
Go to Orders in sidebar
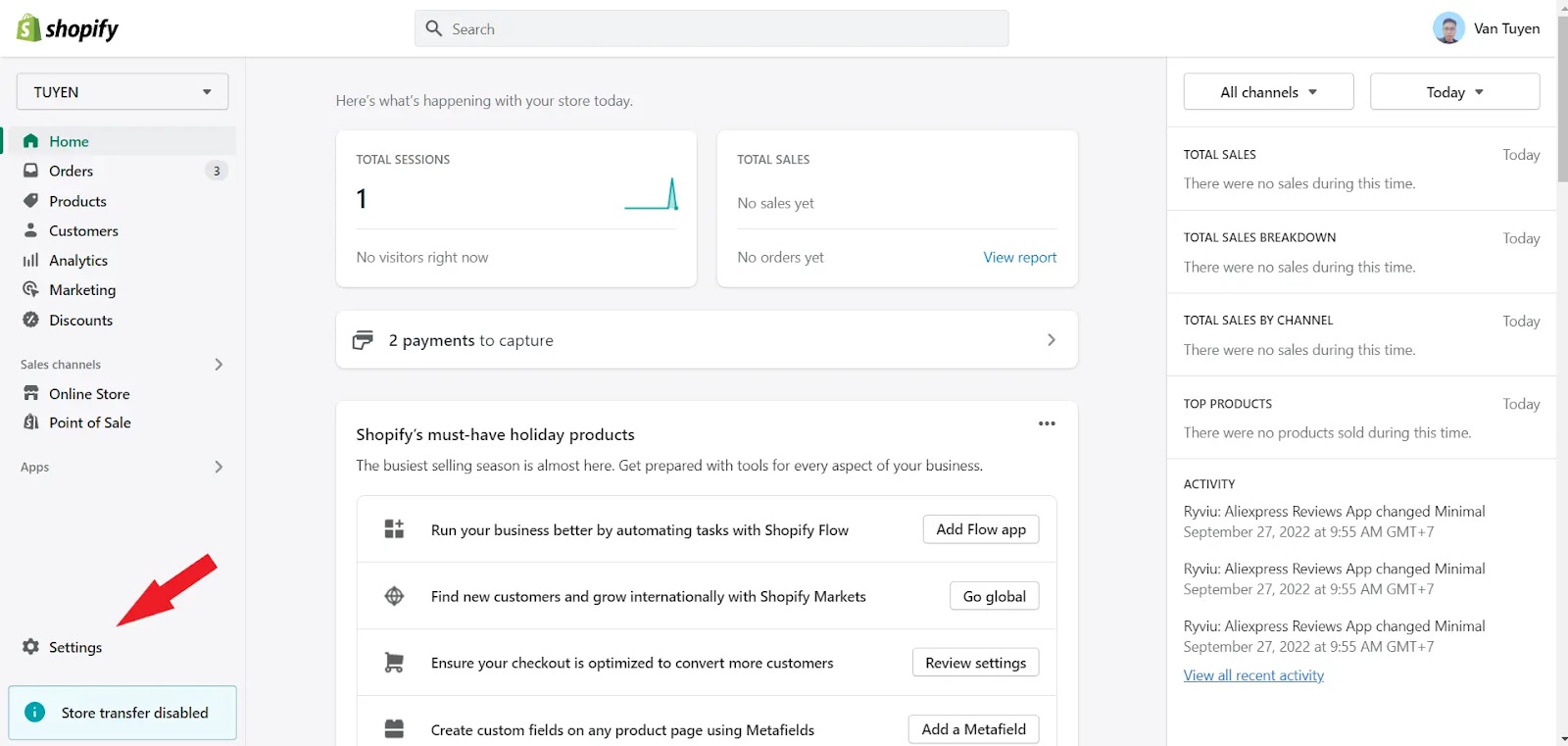click(x=72, y=171)
